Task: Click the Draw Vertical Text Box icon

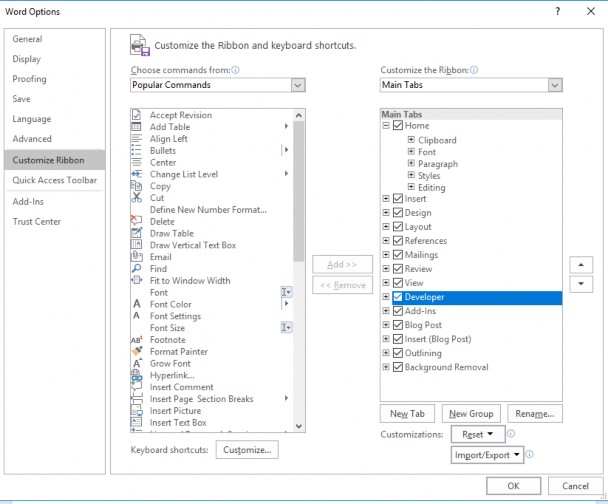Action: pyautogui.click(x=136, y=245)
